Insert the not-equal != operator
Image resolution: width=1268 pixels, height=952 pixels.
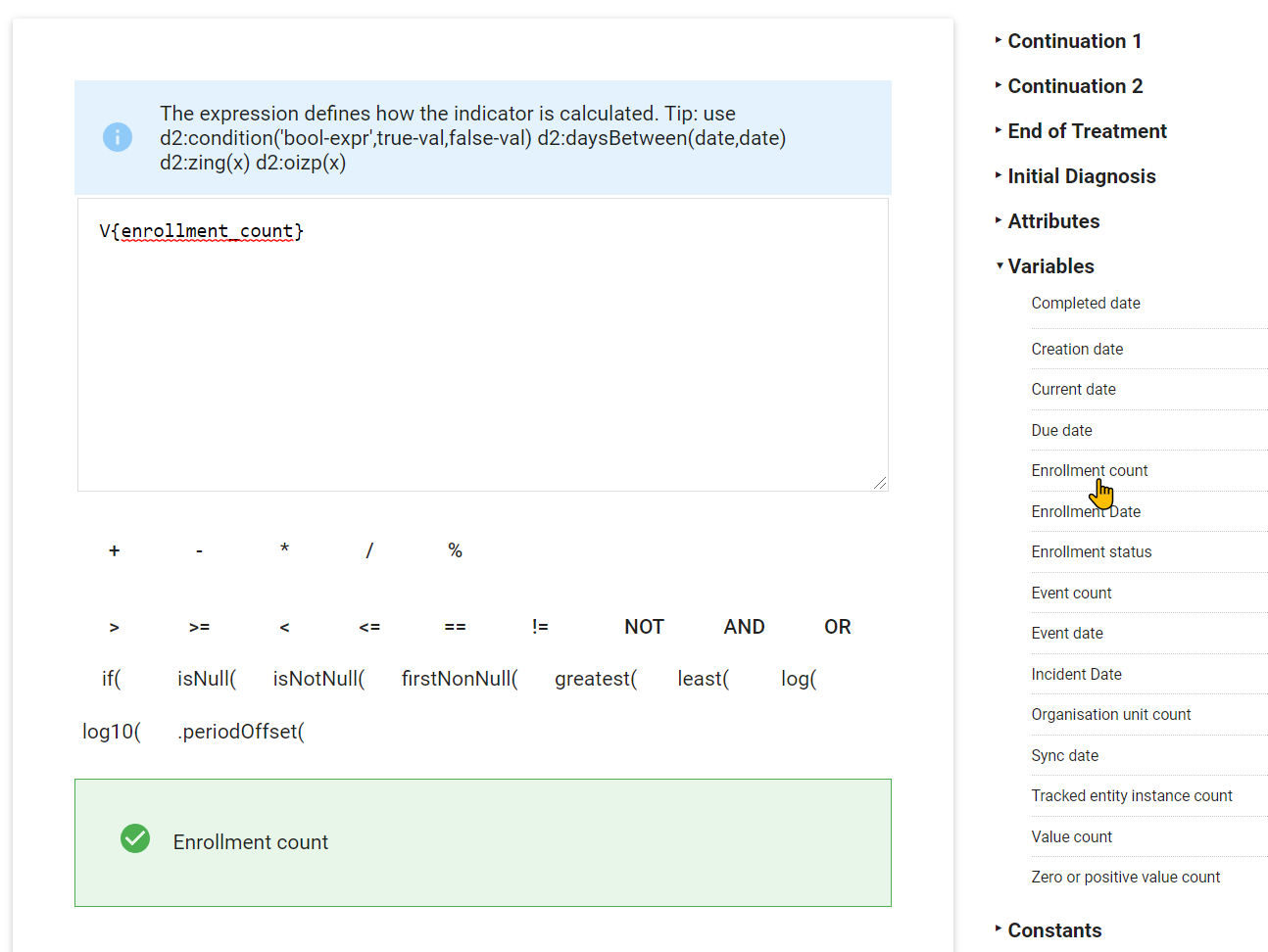point(540,627)
